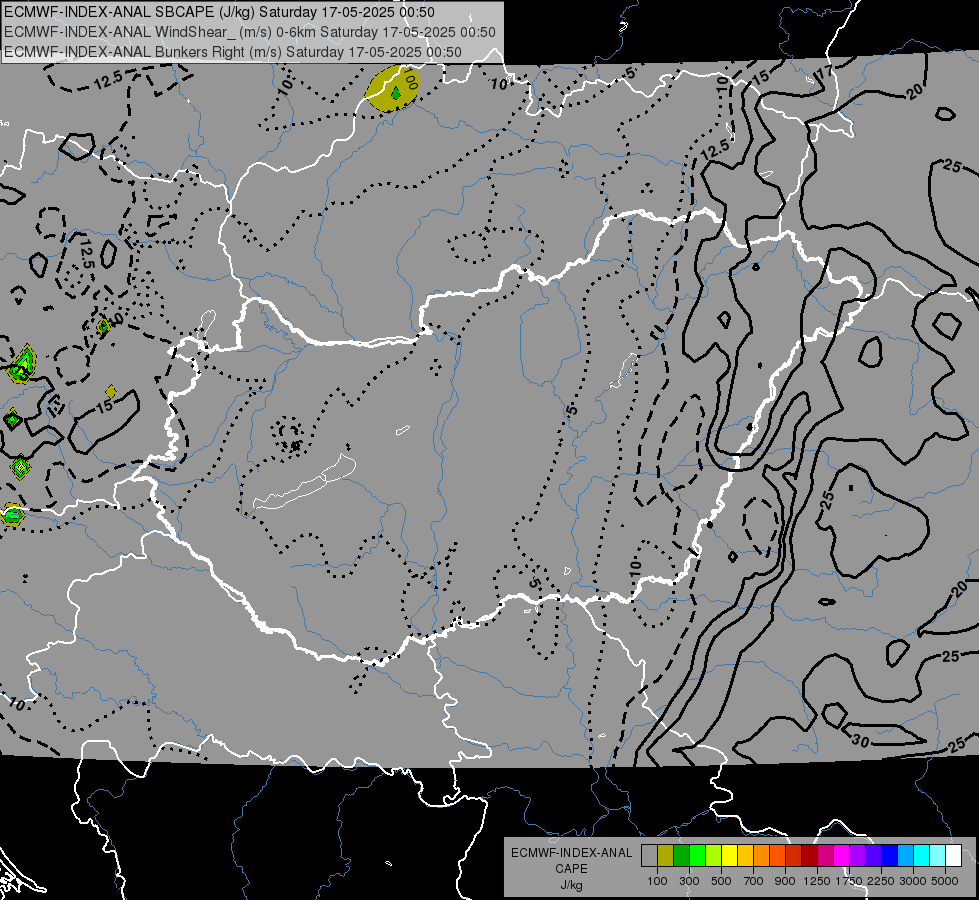Select the gray first swatch in CAPE legend
Screen dimensions: 979x900
(649, 855)
